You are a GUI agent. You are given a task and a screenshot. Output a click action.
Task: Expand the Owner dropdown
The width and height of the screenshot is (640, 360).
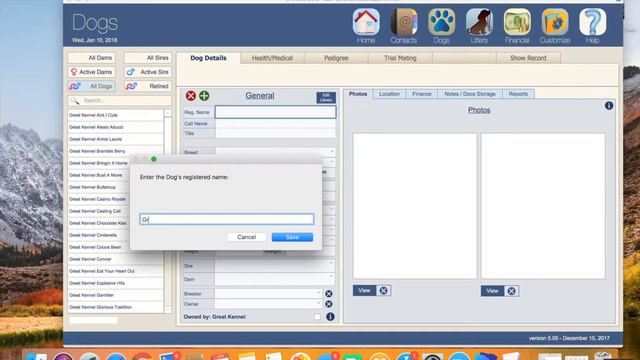318,304
